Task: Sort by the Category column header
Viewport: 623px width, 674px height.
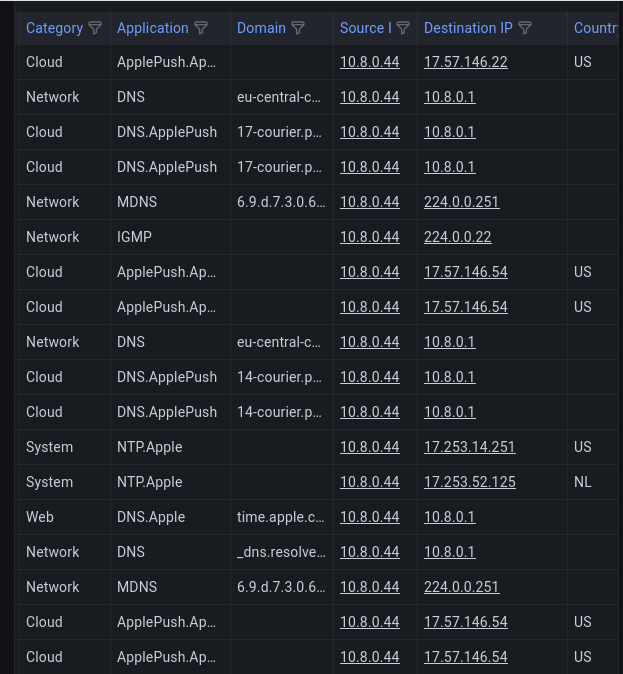Action: tap(54, 28)
